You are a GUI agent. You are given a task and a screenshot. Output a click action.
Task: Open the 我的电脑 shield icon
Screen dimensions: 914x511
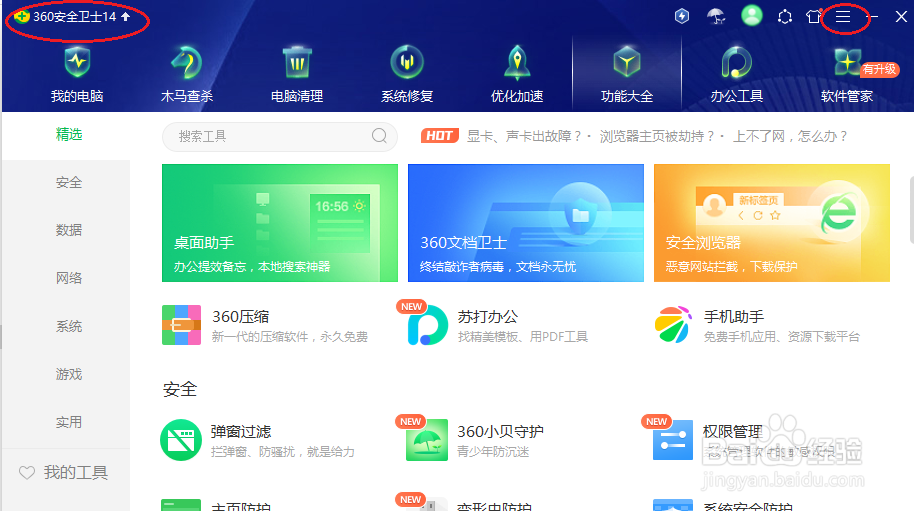click(77, 63)
